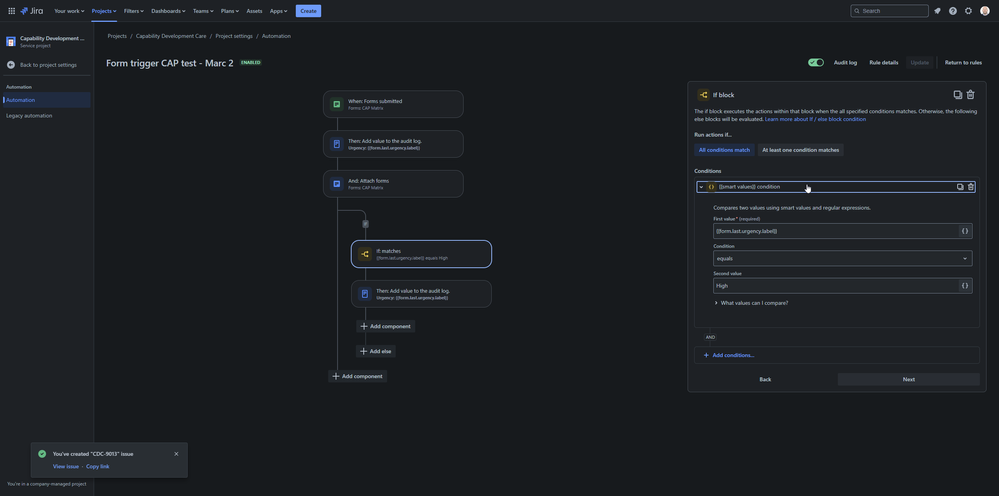Open Rule details
Image resolution: width=999 pixels, height=496 pixels.
(884, 62)
